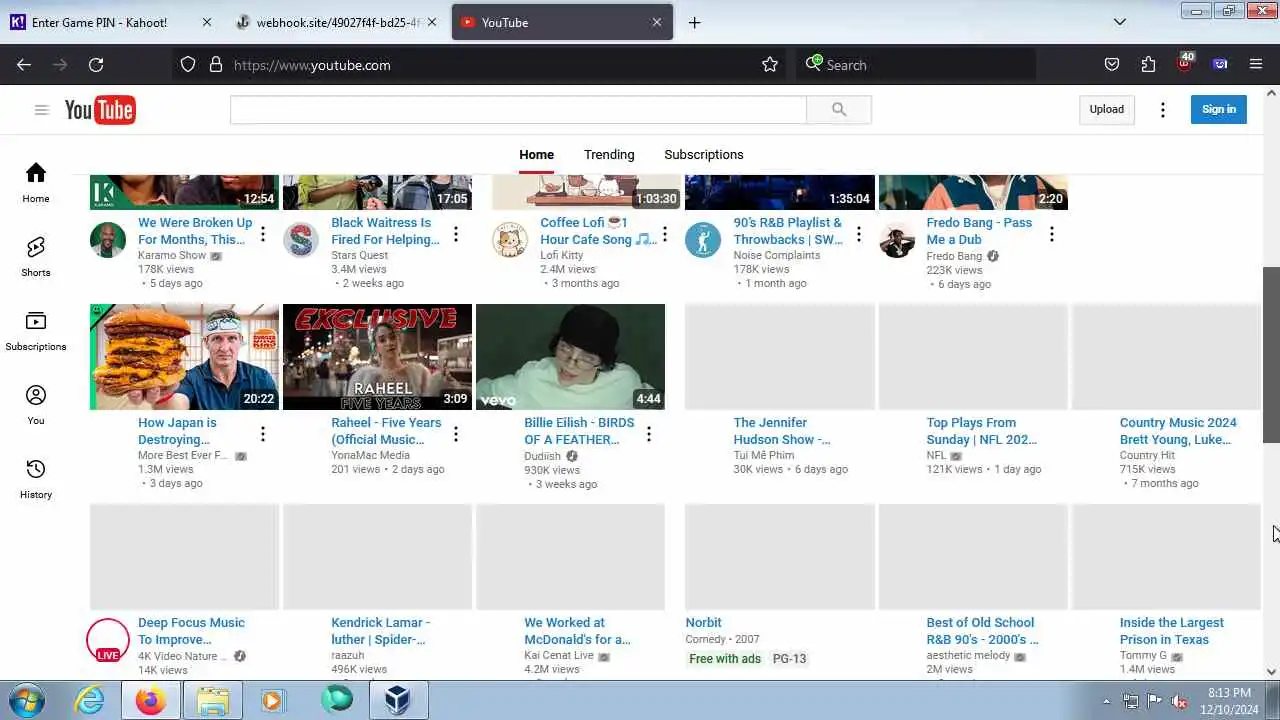Click the Firefox taskbar icon
The image size is (1280, 720).
(151, 700)
